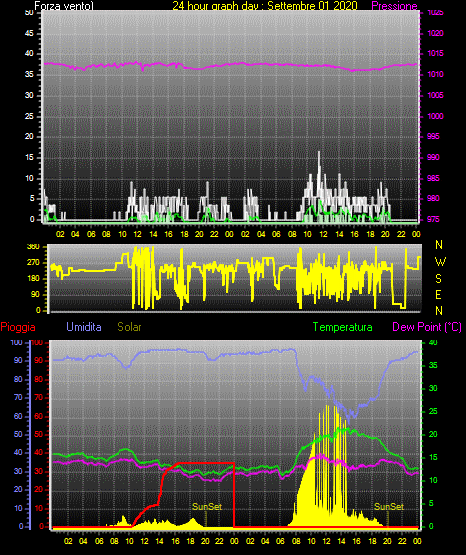Viewport: 466px width, 555px height.
Task: Click the S compass direction label
Action: pos(438,279)
